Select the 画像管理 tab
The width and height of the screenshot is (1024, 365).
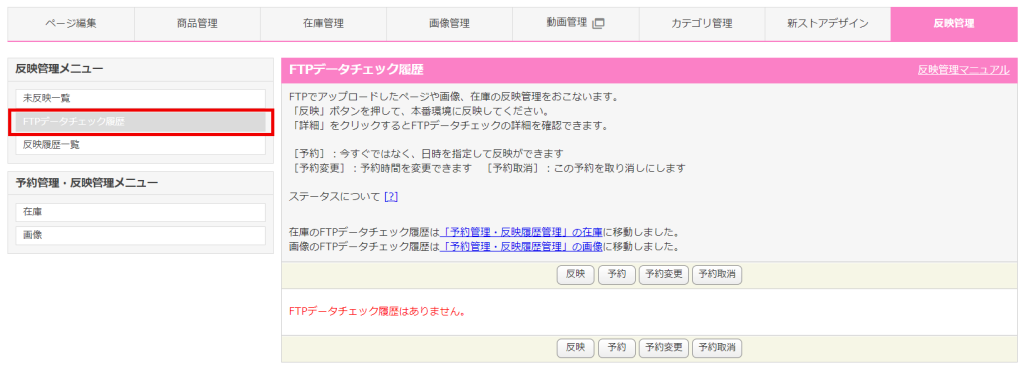pos(449,24)
